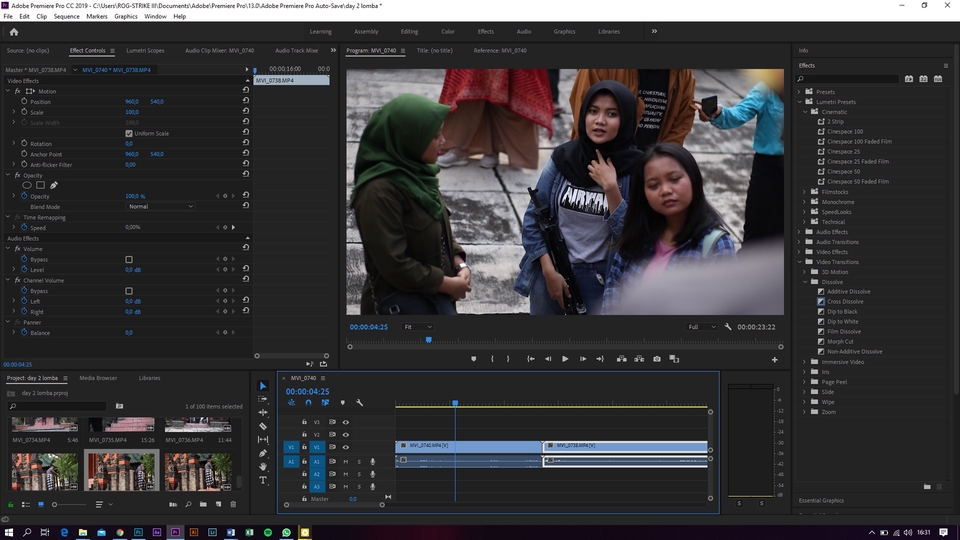
Task: Click the Home icon
Action: click(13, 32)
